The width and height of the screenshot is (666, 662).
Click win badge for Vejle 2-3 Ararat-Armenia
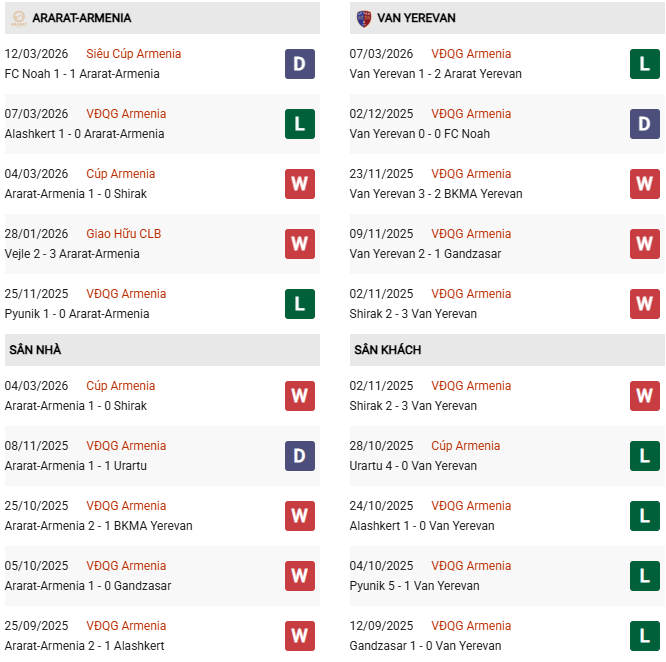[x=299, y=244]
